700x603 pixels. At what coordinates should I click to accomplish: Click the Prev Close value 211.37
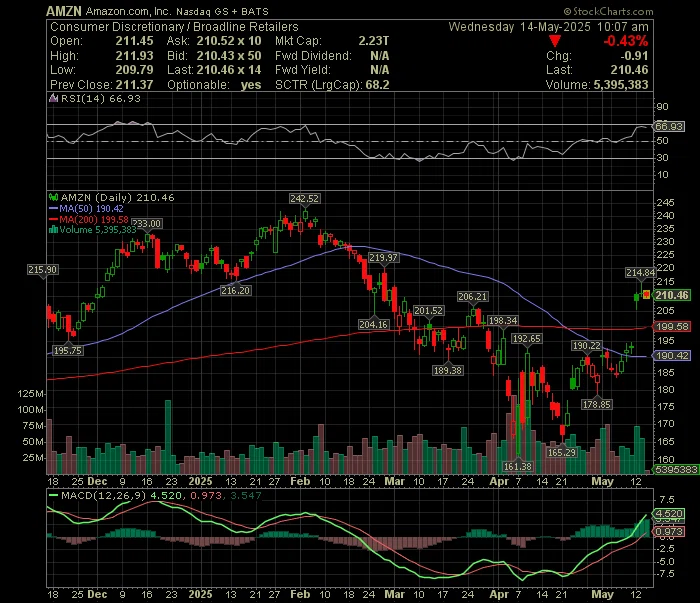point(134,85)
